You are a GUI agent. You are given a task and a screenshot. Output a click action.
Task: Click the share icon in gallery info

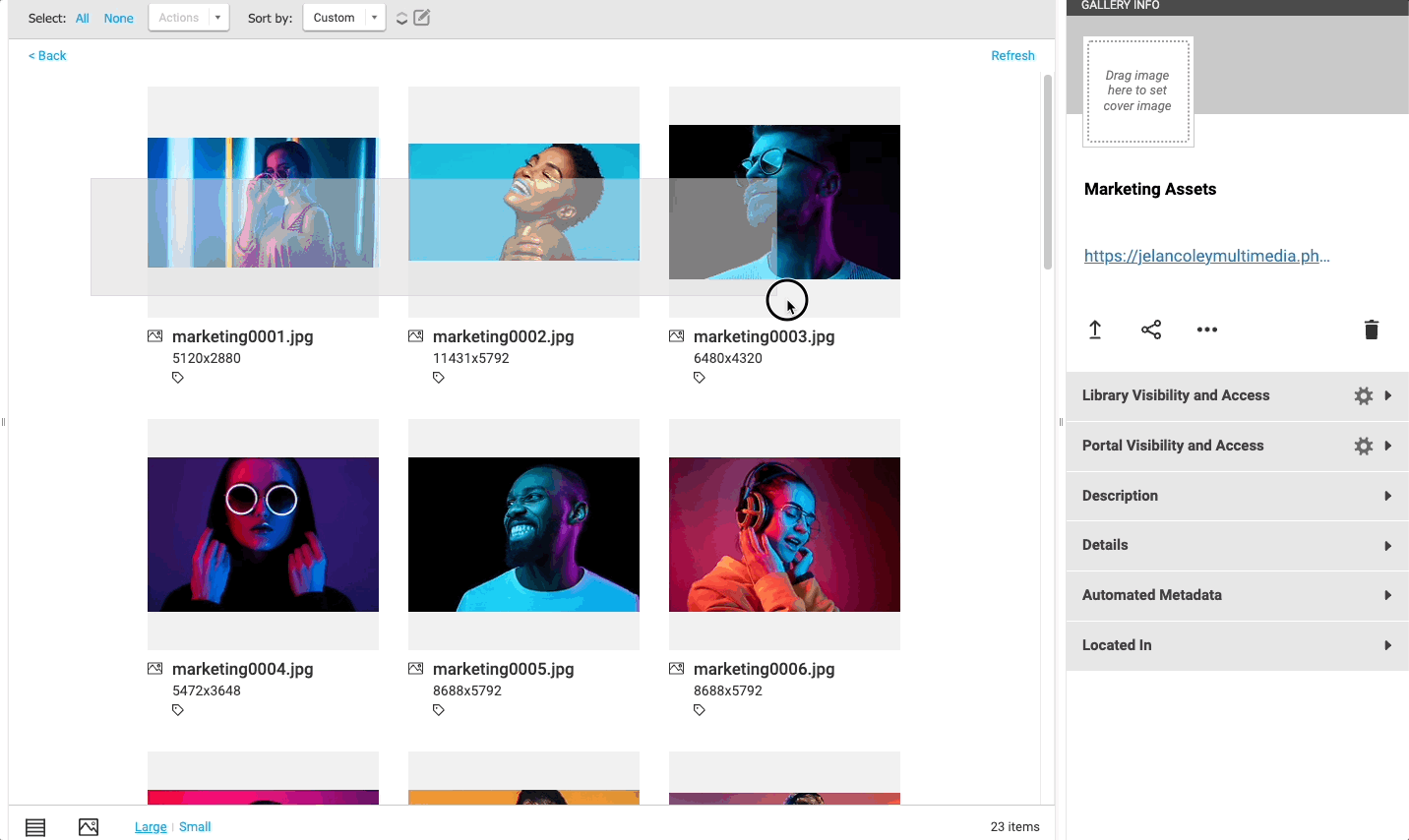pos(1151,330)
